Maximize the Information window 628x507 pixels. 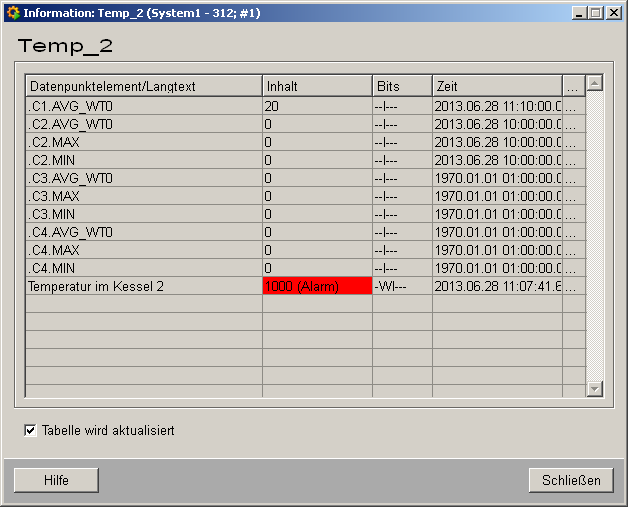596,13
